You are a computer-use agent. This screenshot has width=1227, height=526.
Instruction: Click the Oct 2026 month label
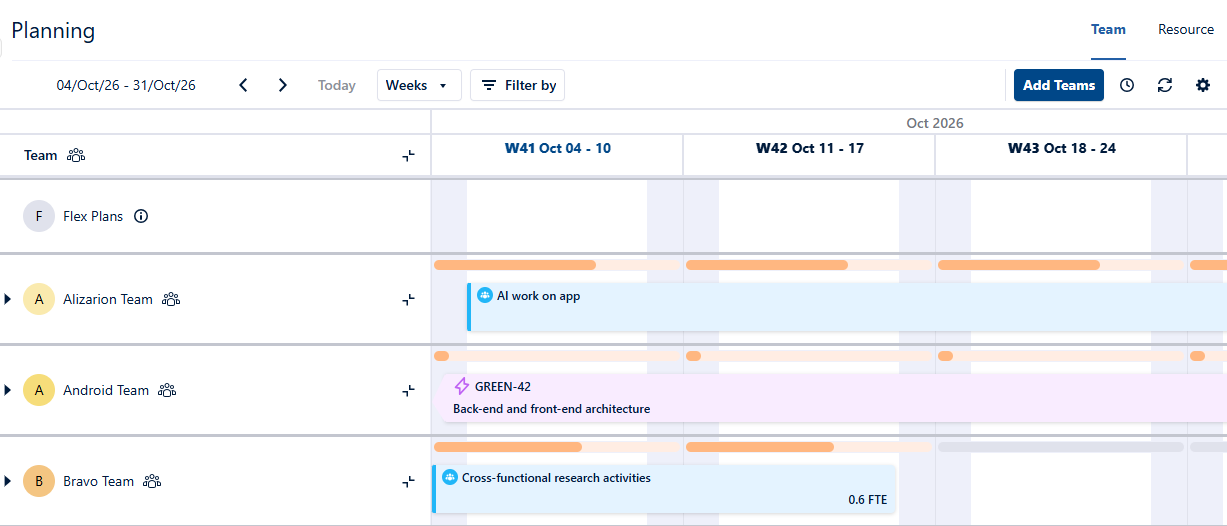tap(935, 123)
